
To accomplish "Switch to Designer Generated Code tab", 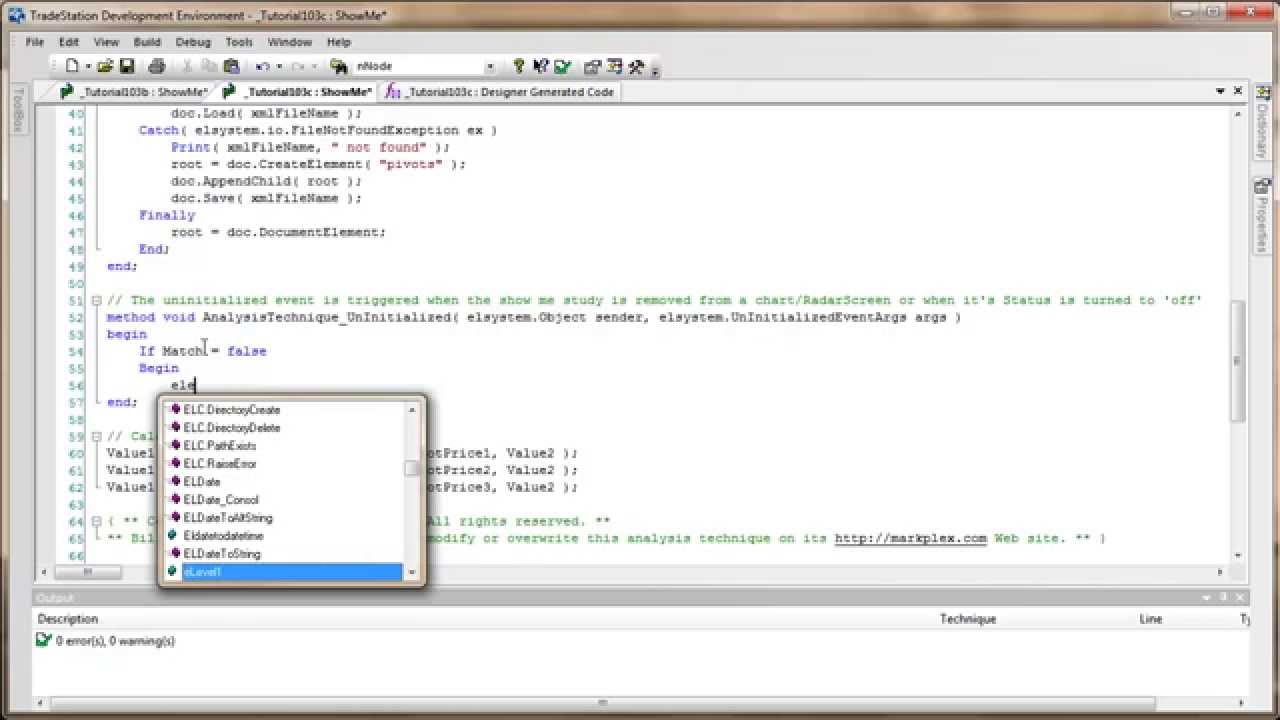I will 500,91.
